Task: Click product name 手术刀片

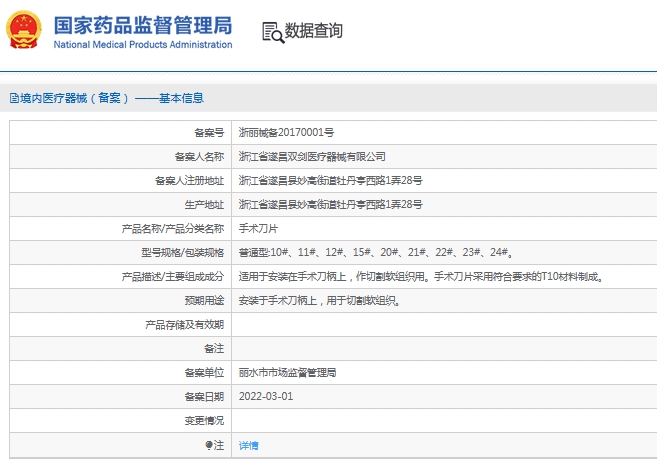Action: pos(258,229)
